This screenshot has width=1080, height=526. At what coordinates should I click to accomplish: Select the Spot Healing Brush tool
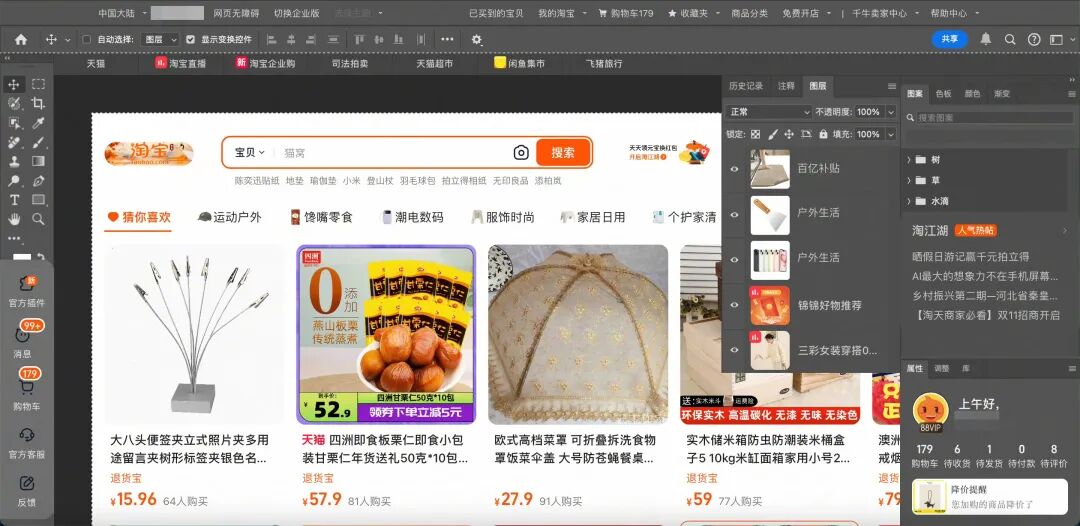click(14, 143)
